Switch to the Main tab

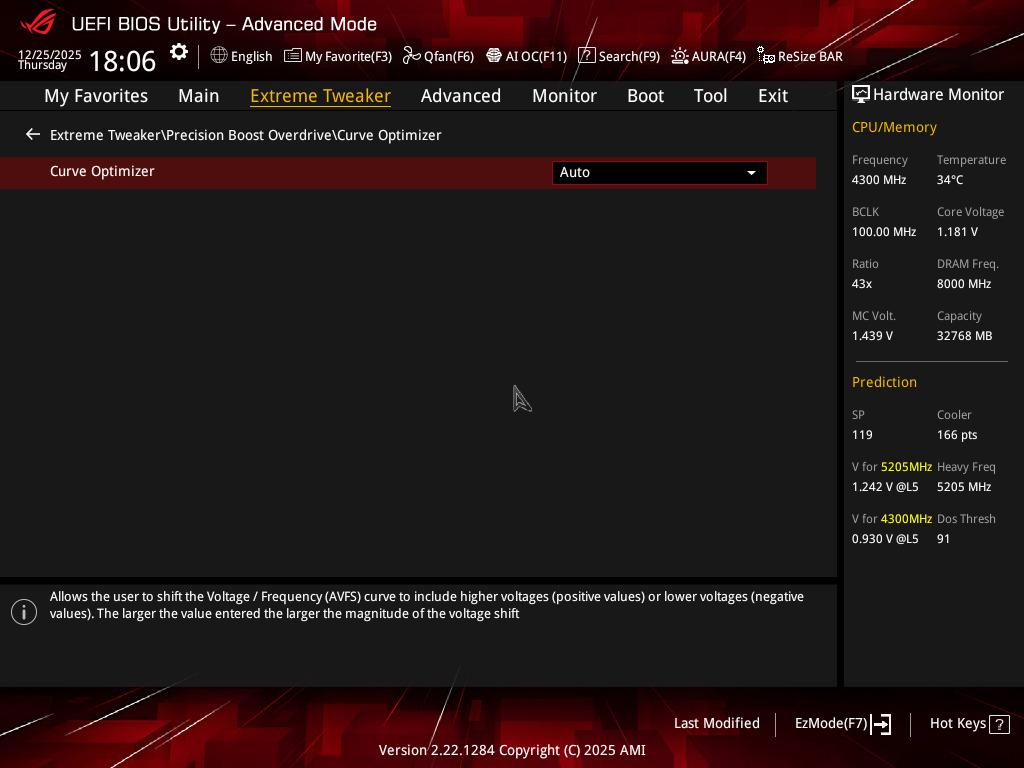(x=199, y=96)
